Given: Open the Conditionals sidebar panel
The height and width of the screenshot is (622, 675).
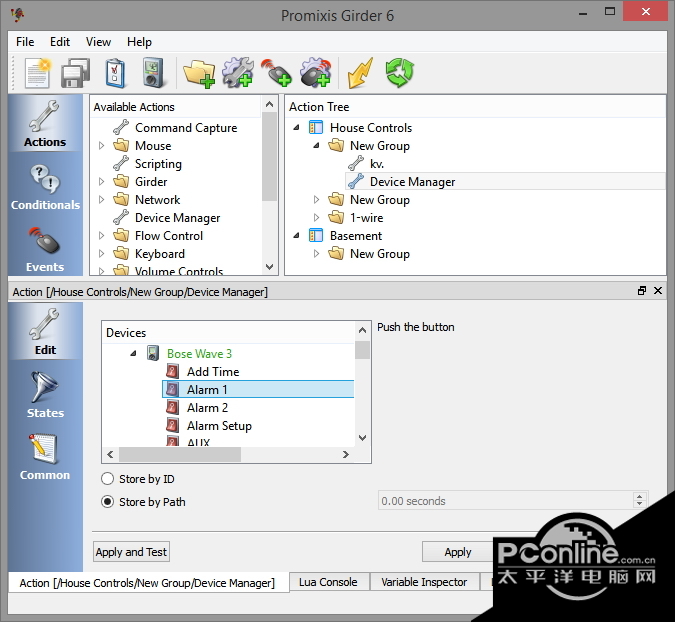Looking at the screenshot, I should (x=45, y=186).
